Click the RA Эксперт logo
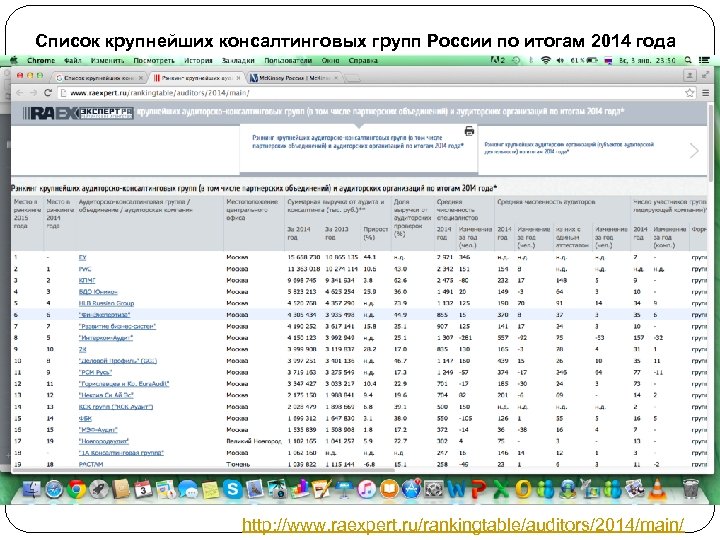Viewport: 720px width, 540px height. [x=78, y=112]
